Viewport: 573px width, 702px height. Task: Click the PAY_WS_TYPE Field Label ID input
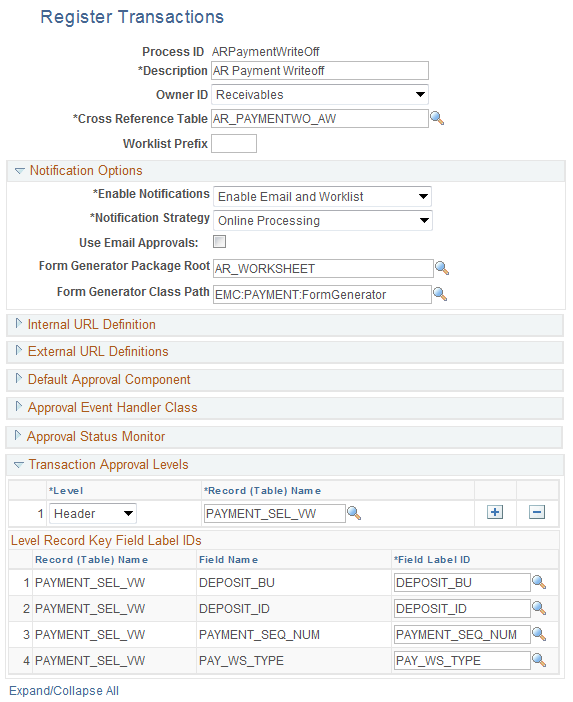pos(462,660)
